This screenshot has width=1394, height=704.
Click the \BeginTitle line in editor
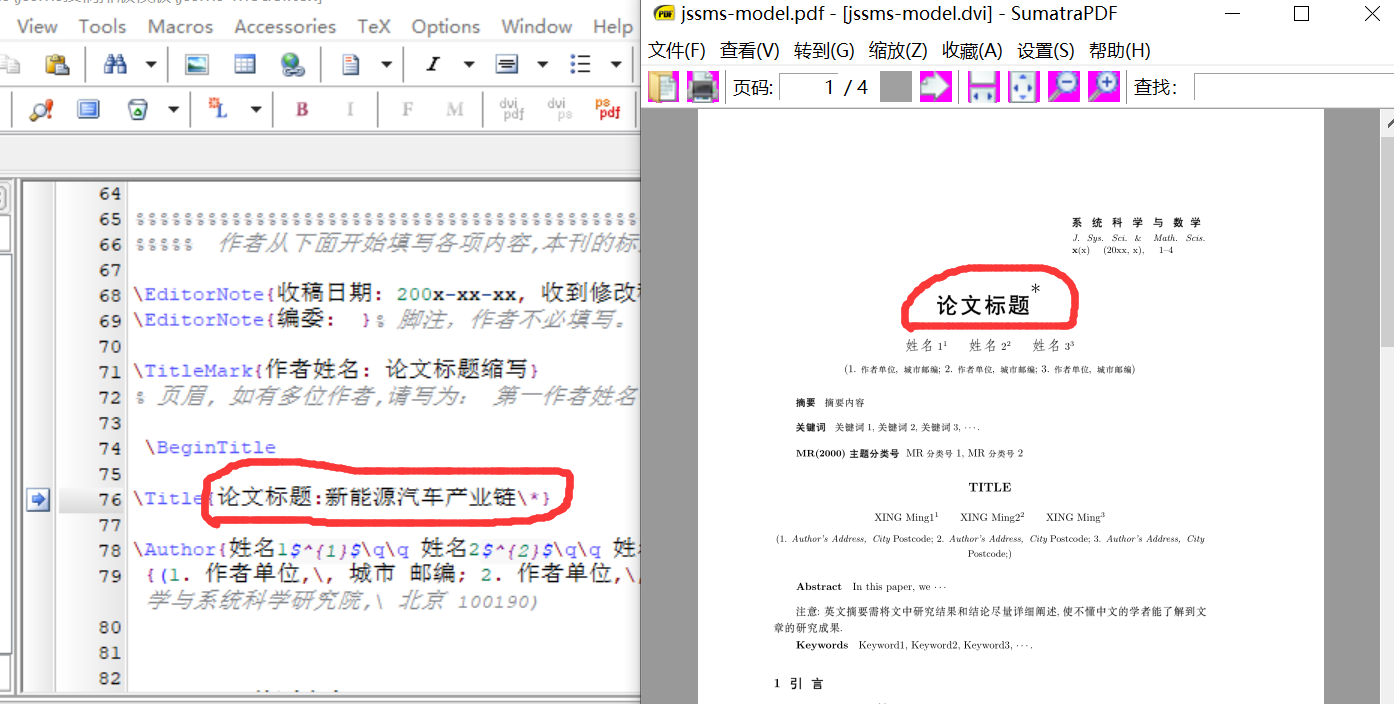pos(210,448)
